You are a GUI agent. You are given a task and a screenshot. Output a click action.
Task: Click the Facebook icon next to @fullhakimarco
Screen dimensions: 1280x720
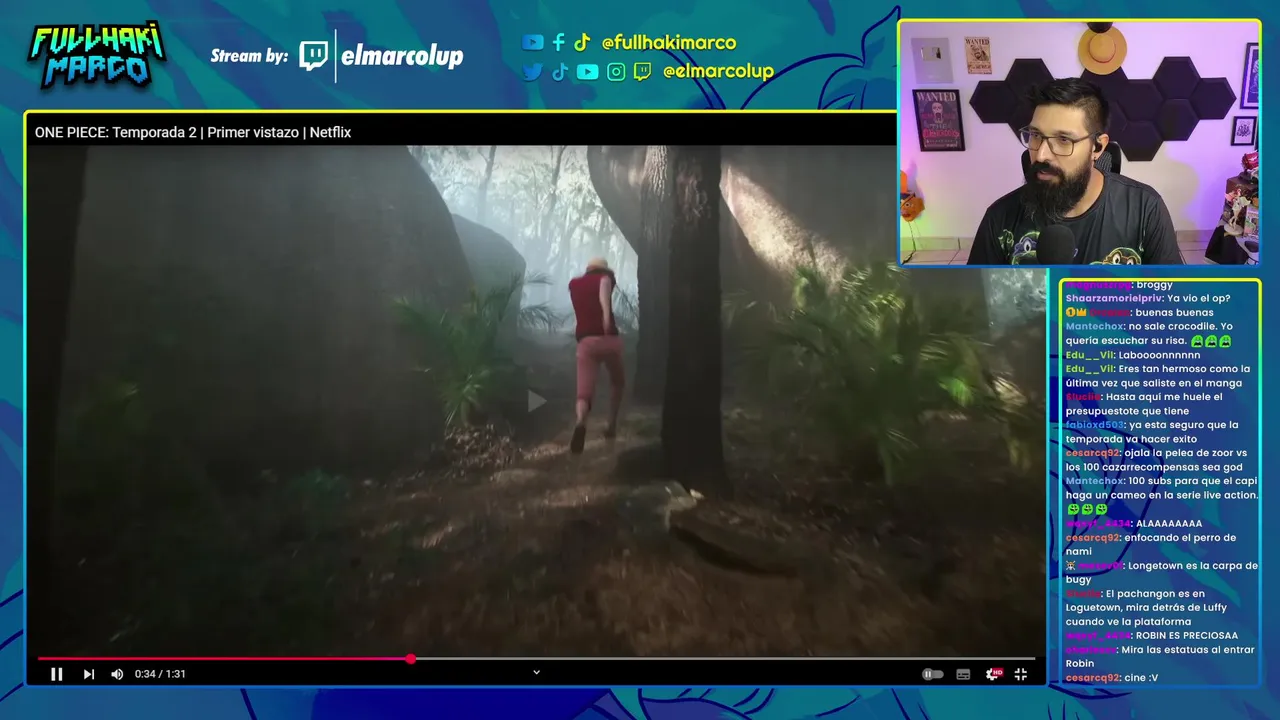[559, 42]
